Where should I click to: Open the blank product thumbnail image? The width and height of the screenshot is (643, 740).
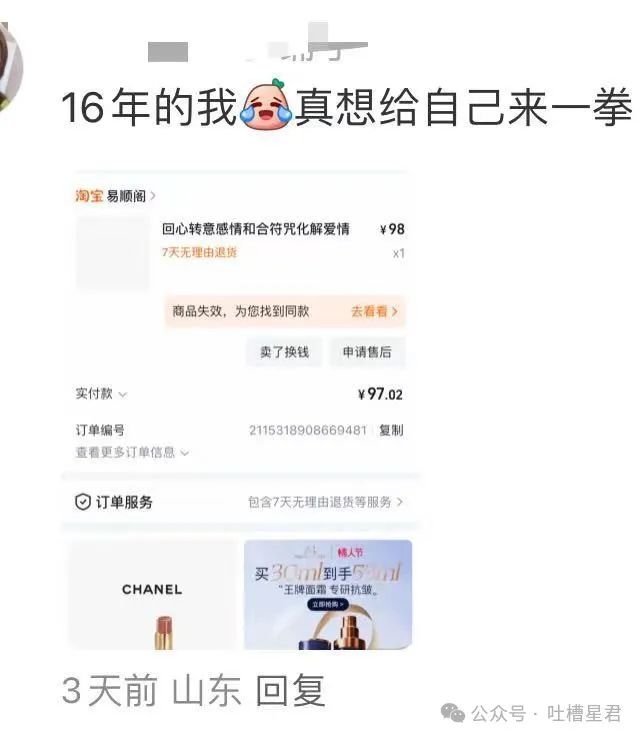pyautogui.click(x=113, y=253)
